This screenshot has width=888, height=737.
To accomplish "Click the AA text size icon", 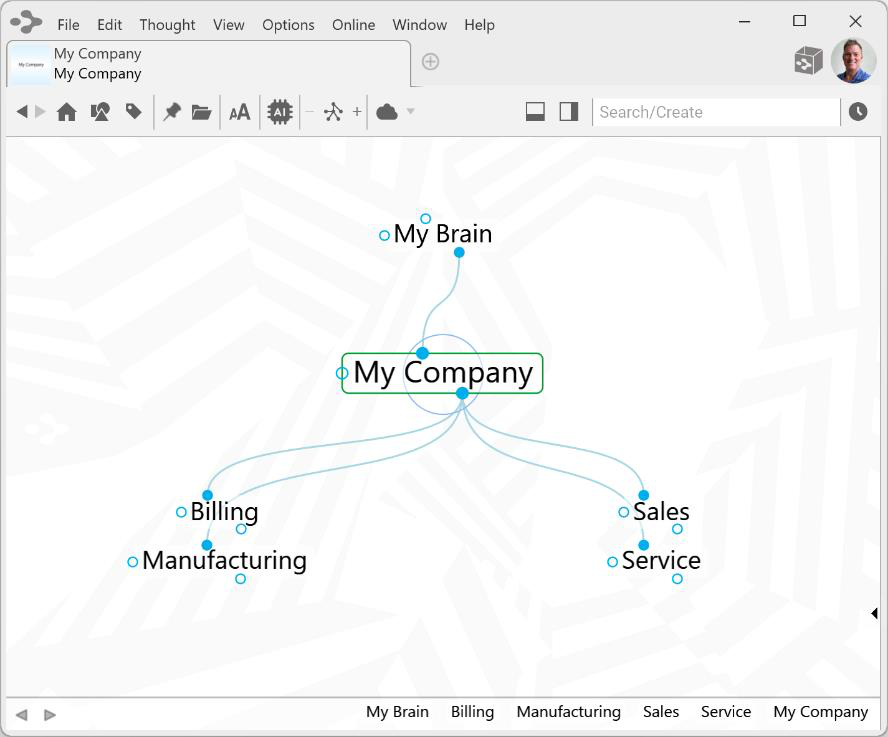I will click(x=240, y=112).
